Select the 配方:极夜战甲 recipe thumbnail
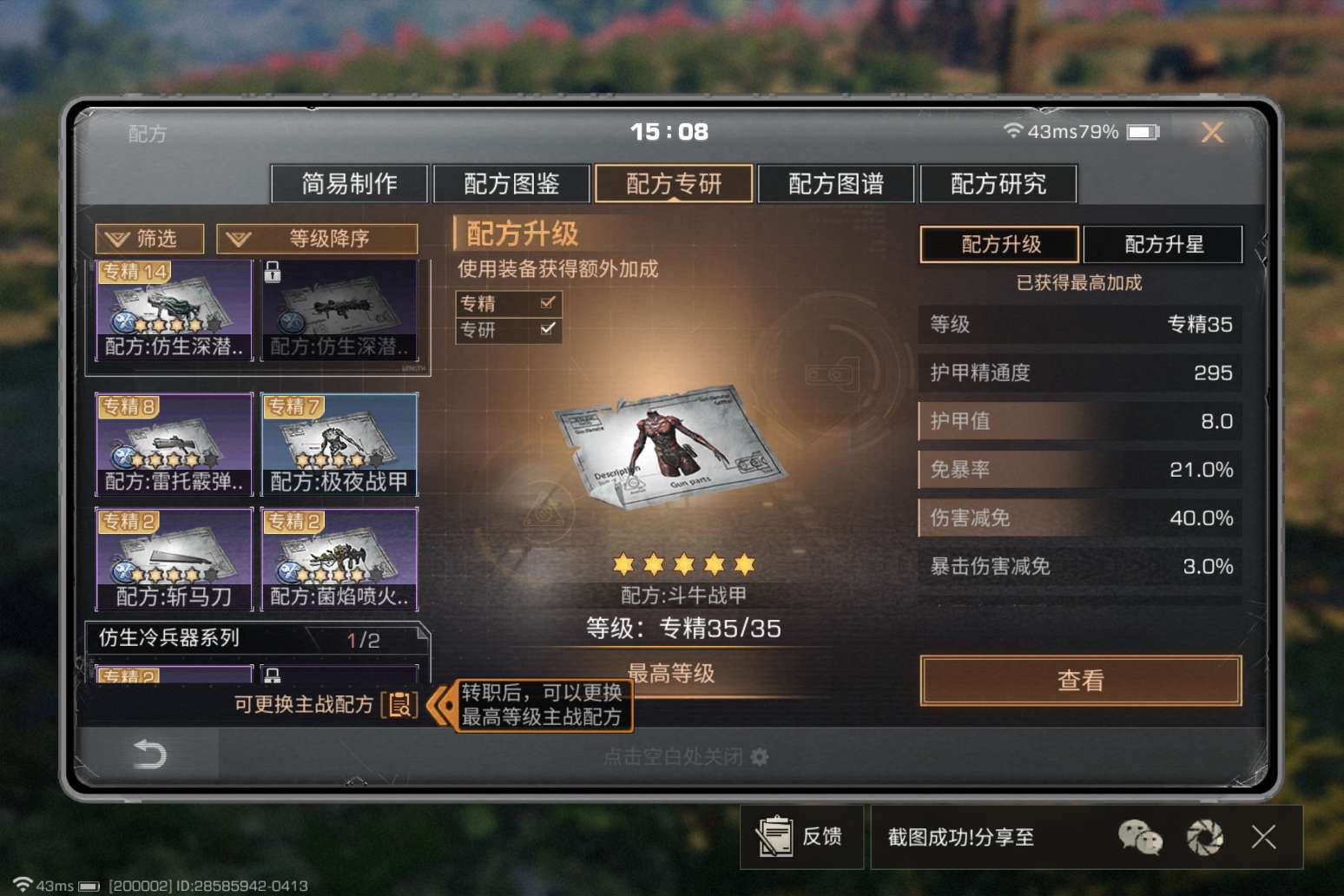The height and width of the screenshot is (896, 1344). click(339, 445)
